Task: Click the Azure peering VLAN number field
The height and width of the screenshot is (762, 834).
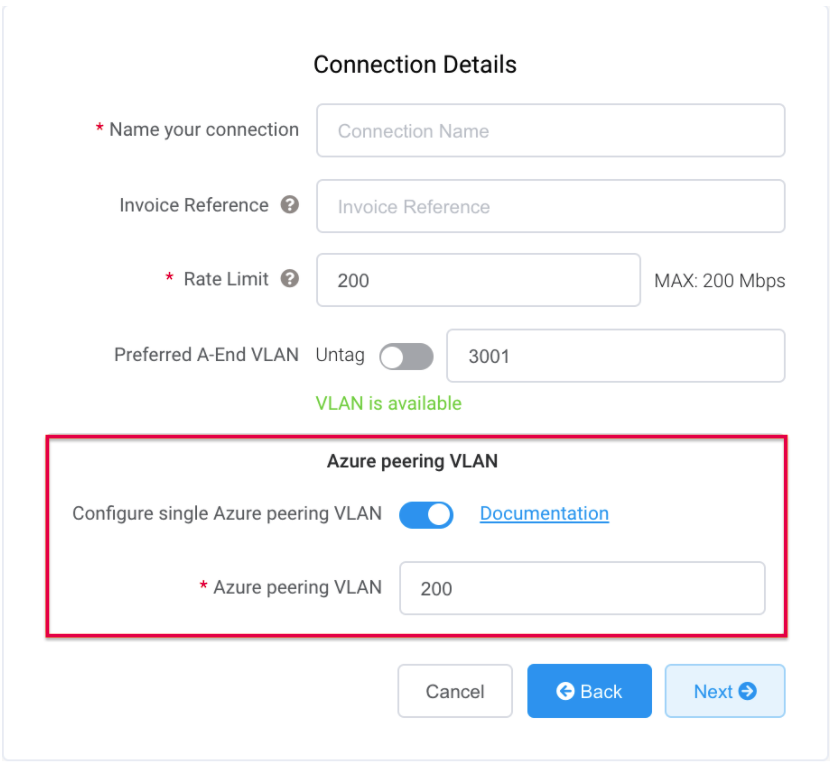Action: point(582,588)
